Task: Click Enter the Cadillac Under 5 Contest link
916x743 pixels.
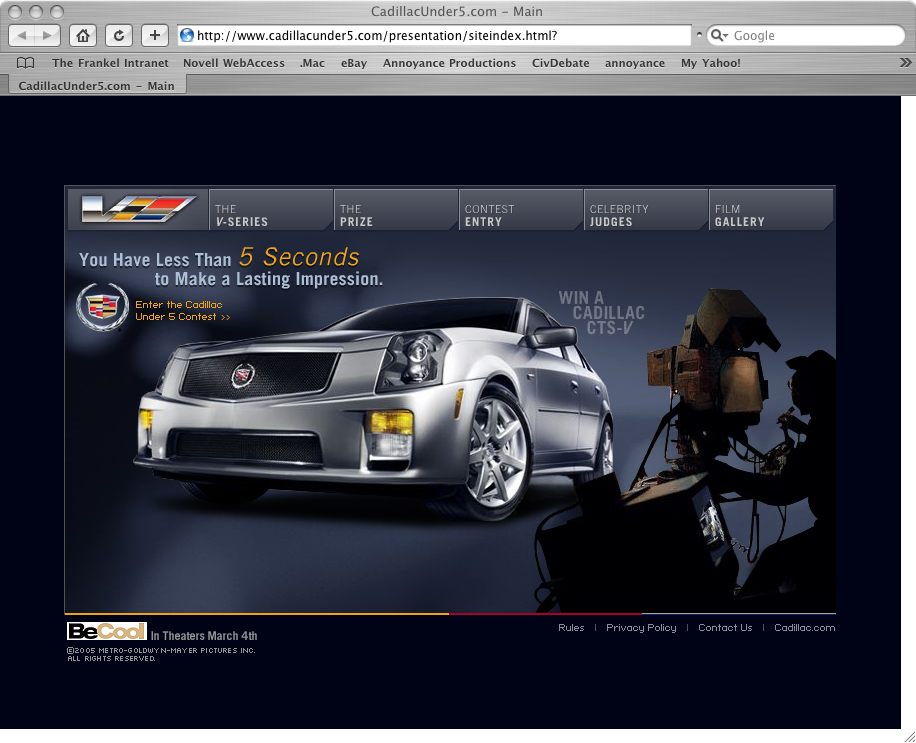Action: [x=183, y=311]
